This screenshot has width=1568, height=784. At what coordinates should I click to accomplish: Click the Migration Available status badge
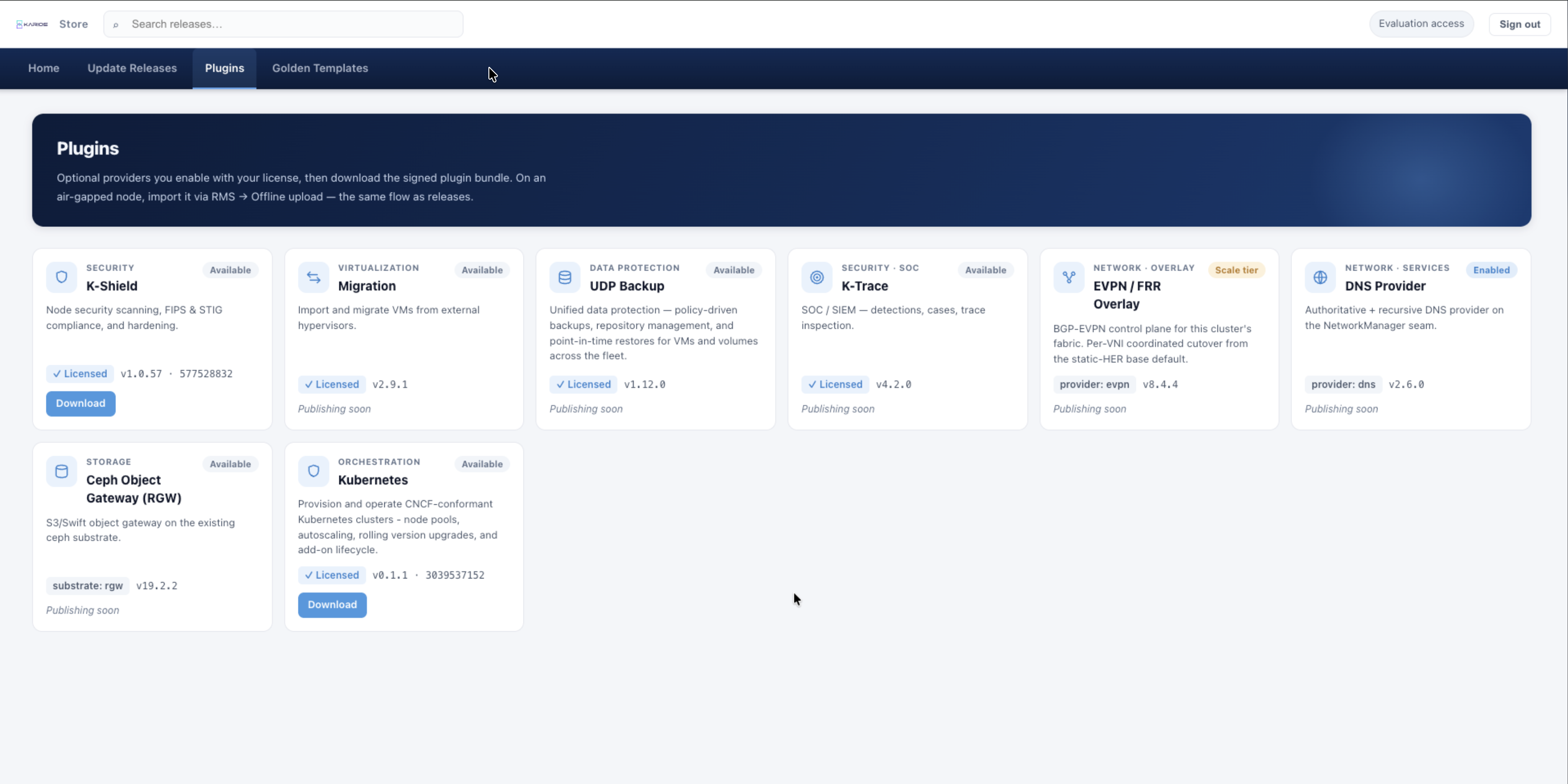coord(482,270)
